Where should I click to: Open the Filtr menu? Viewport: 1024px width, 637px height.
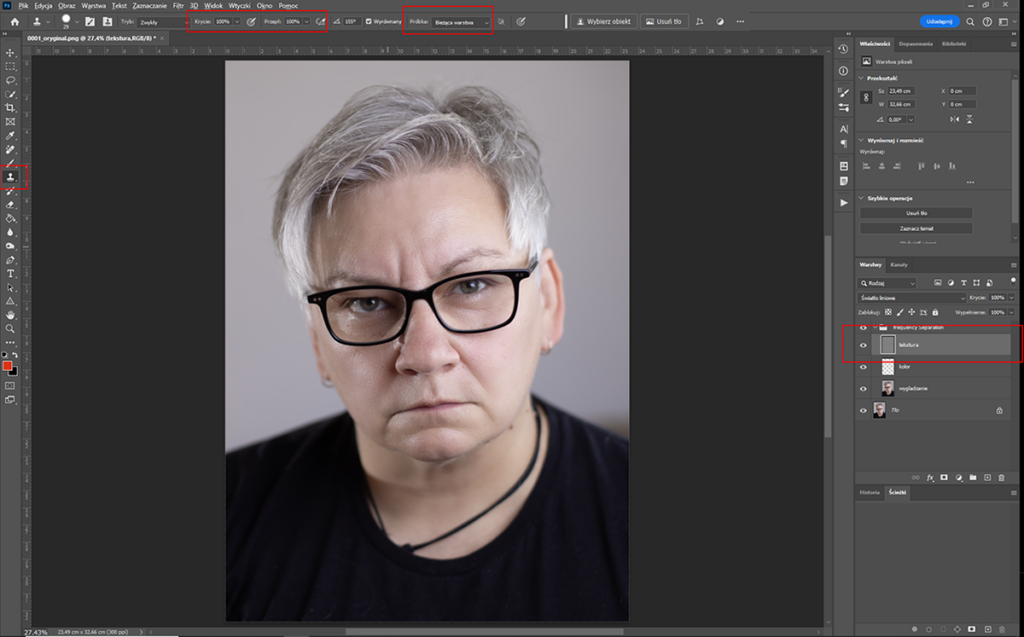coord(177,5)
